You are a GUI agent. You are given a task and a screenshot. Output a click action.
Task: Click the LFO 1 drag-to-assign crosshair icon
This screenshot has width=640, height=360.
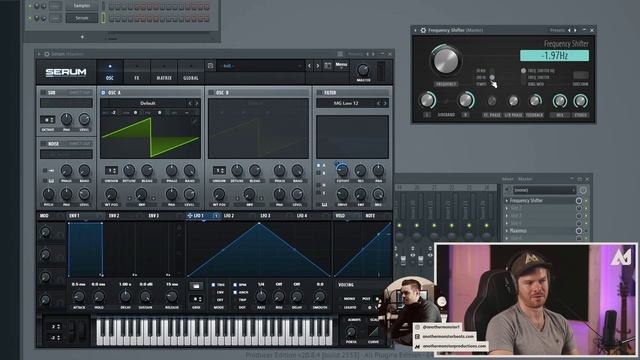(189, 216)
